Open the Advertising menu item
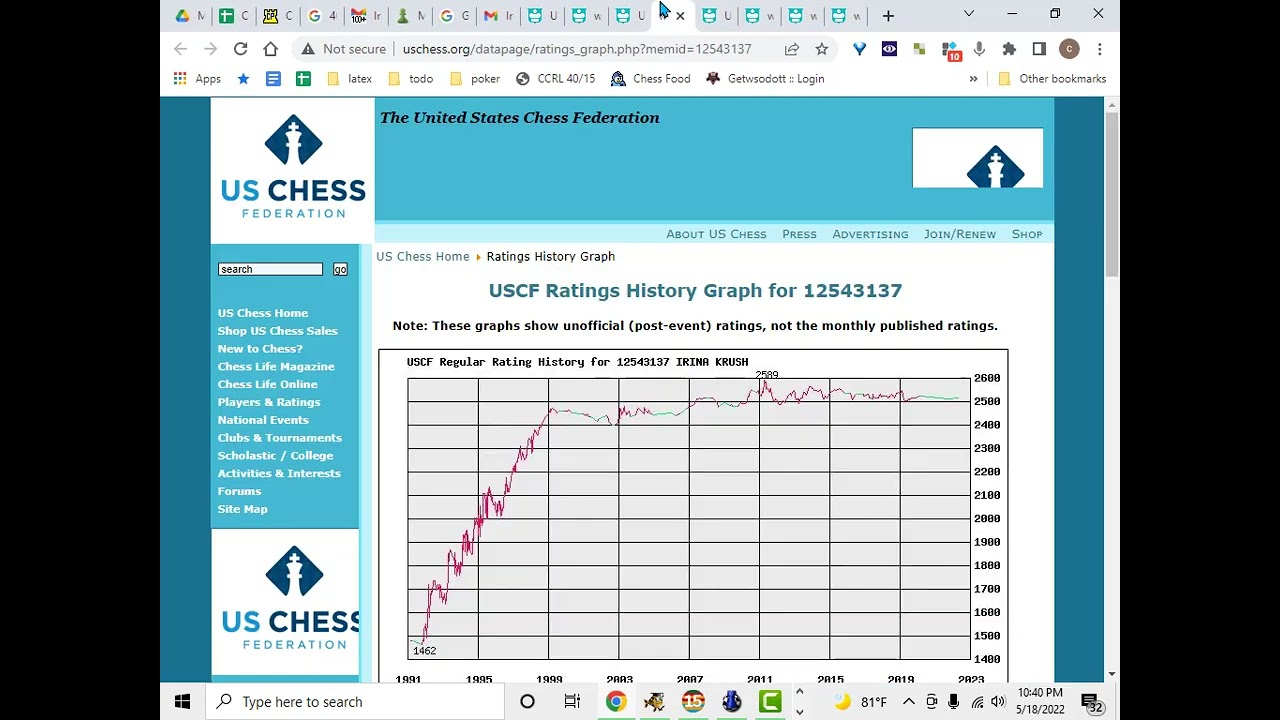This screenshot has height=720, width=1280. 870,234
